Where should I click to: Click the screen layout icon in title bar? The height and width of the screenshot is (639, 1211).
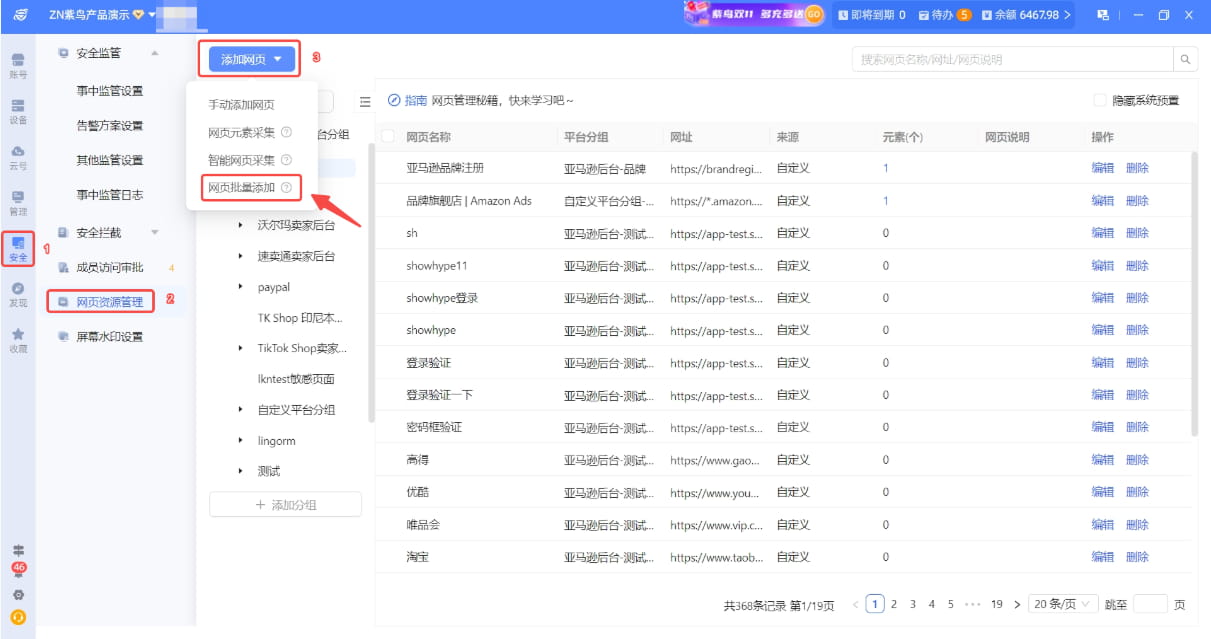[1103, 15]
